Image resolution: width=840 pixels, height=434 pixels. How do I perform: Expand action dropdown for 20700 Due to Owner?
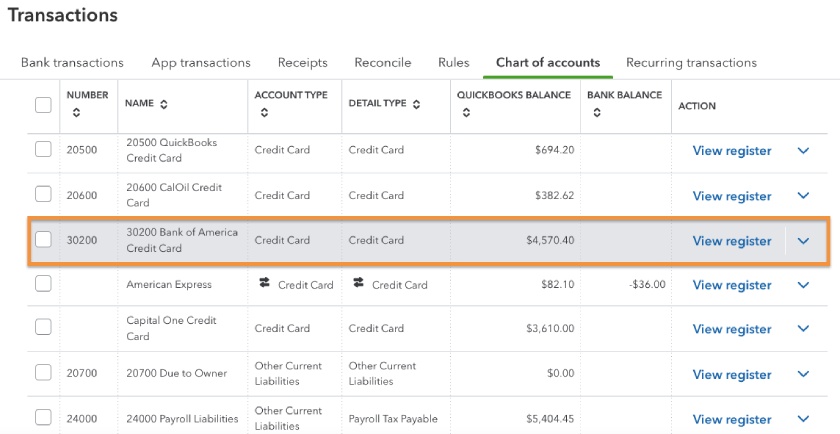[803, 374]
